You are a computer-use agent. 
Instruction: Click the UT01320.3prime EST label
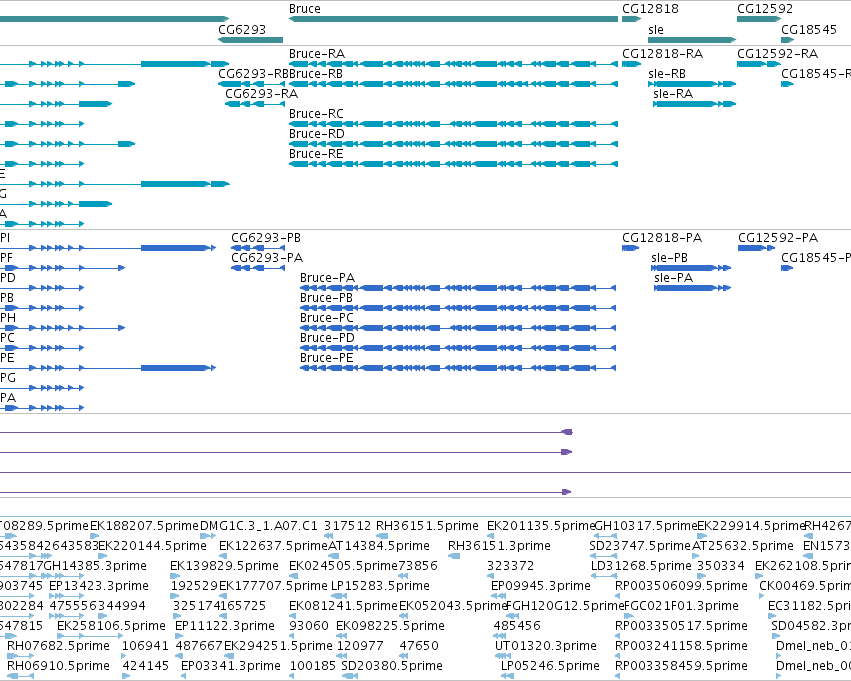[545, 646]
